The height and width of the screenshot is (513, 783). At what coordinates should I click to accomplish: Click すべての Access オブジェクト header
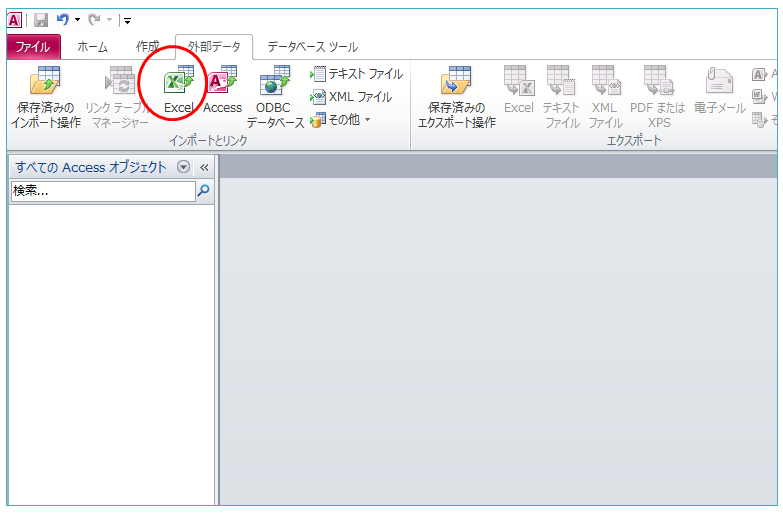pos(90,167)
